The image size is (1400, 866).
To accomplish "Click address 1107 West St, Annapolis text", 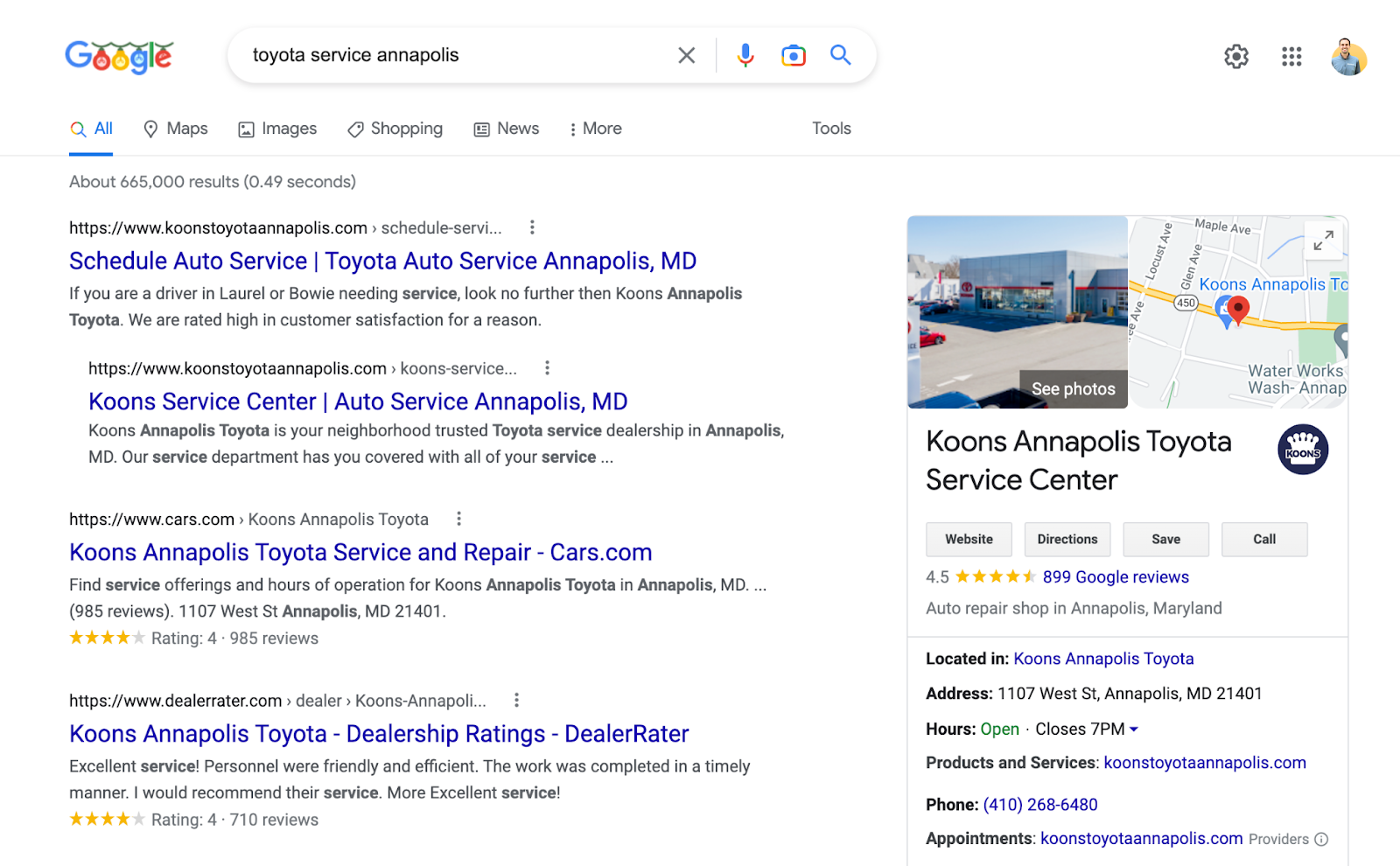I will pos(1130,694).
